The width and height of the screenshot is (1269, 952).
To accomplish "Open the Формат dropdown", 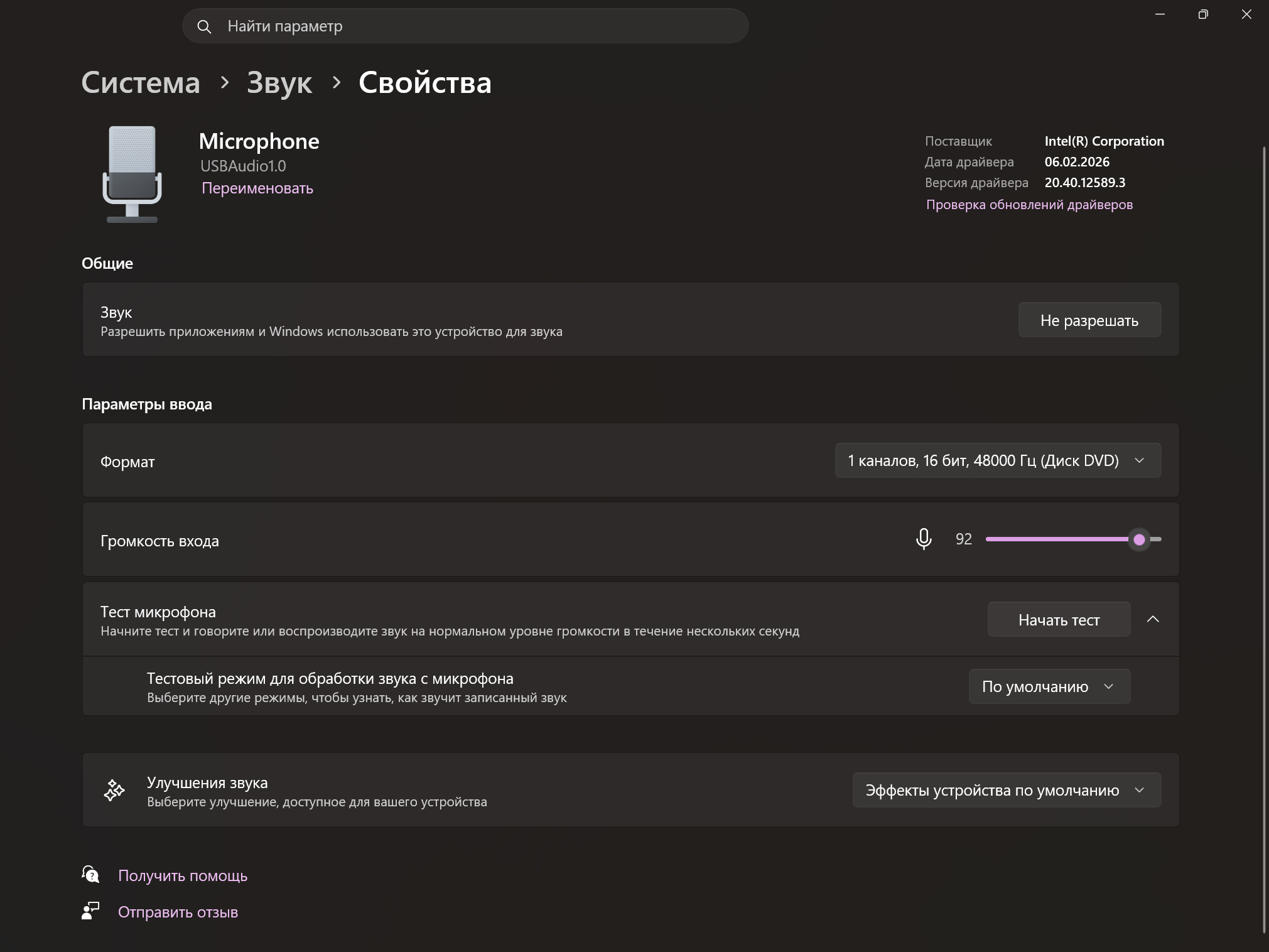I will [x=998, y=460].
